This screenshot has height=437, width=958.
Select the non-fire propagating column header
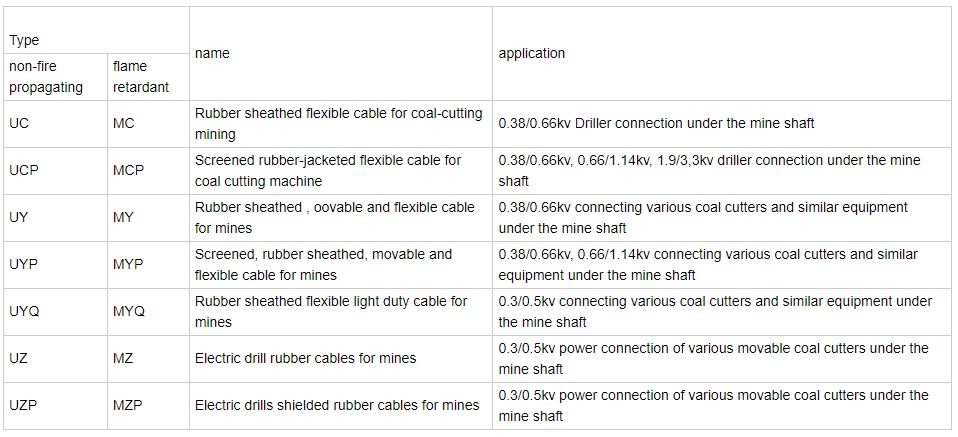click(x=56, y=77)
